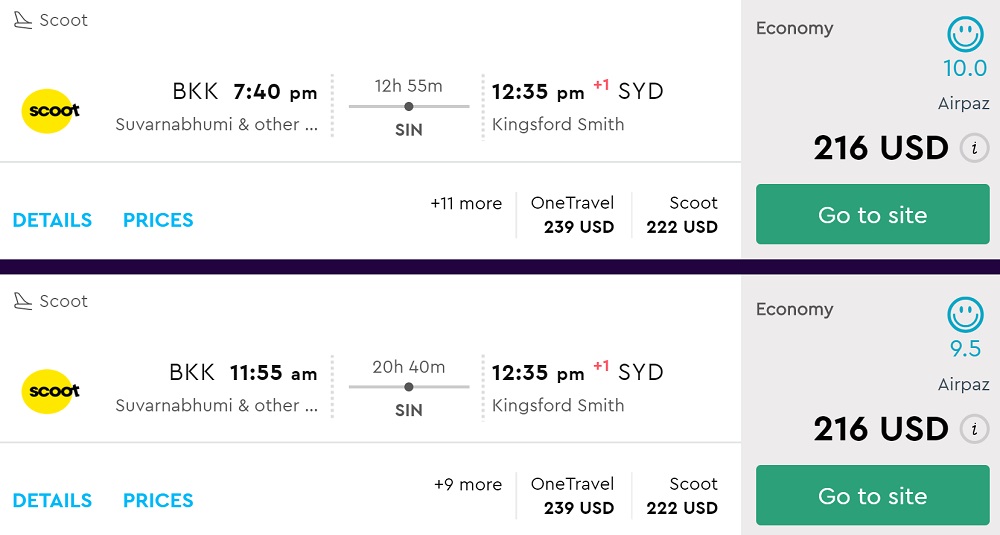
Task: Click the info icon beside the first 216 USD
Action: click(974, 149)
